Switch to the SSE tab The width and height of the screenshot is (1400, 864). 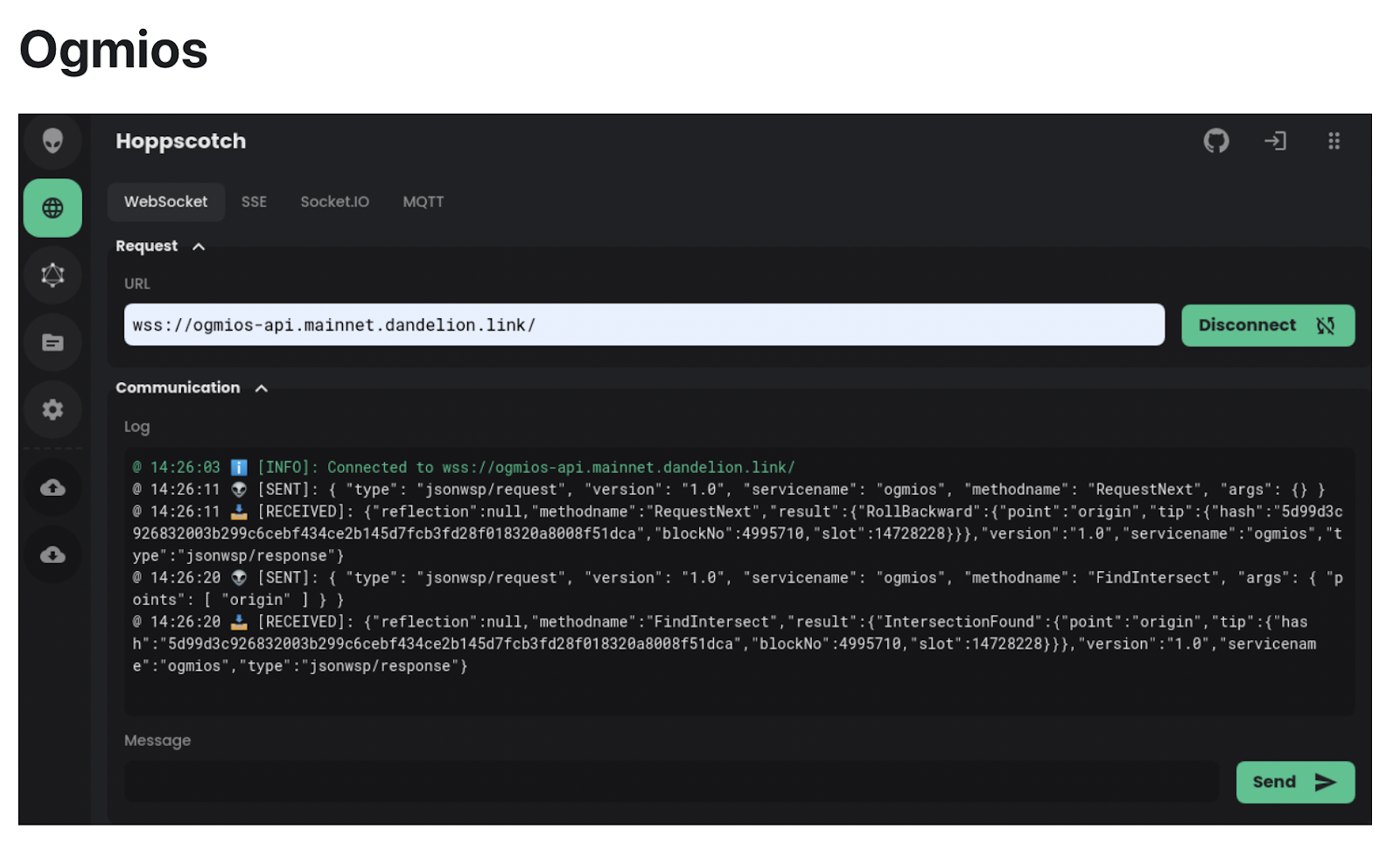(x=254, y=202)
